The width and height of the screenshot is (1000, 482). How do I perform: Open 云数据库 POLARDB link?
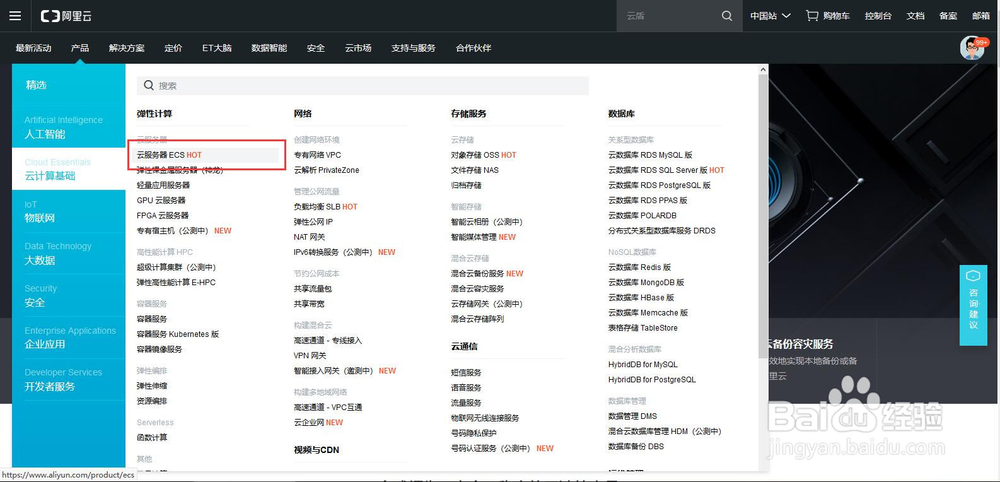[x=643, y=215]
